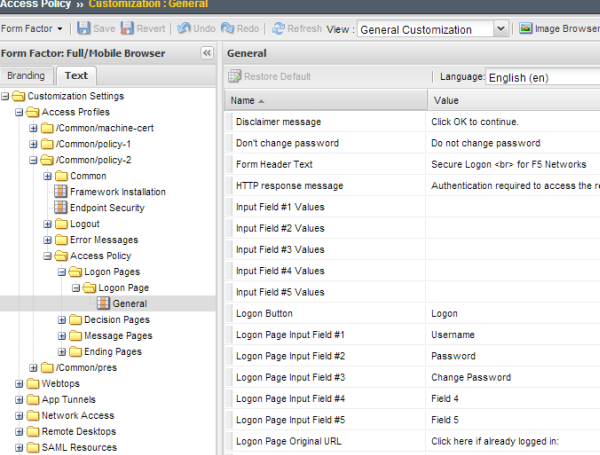Switch to the Branding tab
The image size is (600, 455).
(26, 75)
